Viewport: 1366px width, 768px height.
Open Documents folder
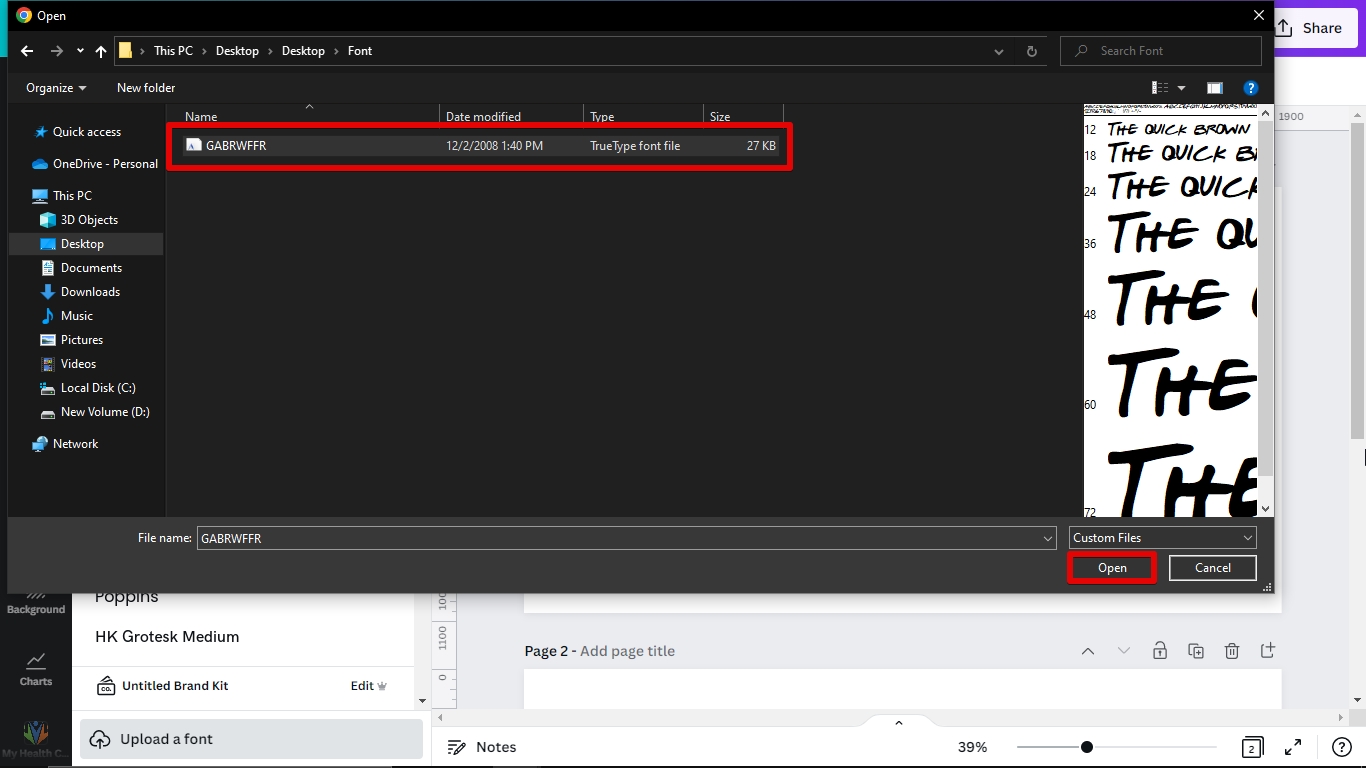[x=91, y=268]
